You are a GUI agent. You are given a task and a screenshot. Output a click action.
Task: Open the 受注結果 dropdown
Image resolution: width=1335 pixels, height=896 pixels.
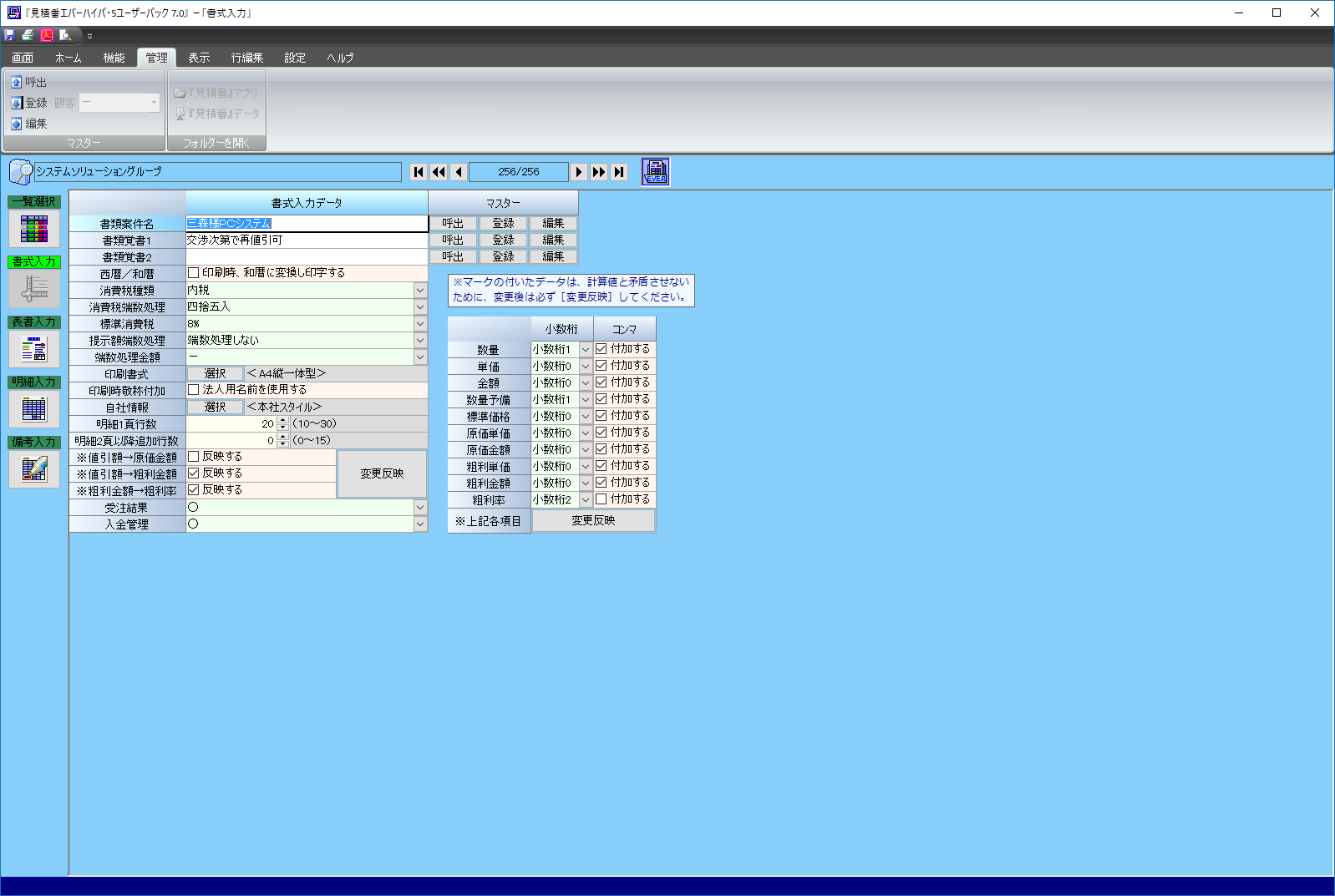(x=420, y=508)
